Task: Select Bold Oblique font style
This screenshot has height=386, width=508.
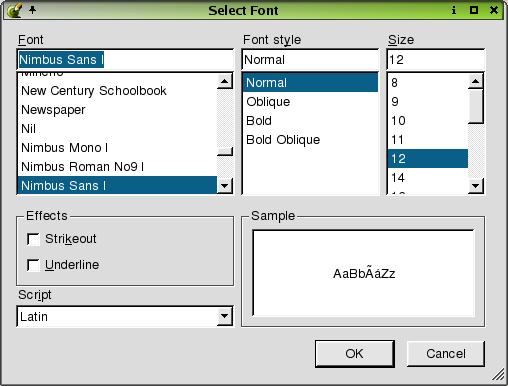Action: pos(283,140)
